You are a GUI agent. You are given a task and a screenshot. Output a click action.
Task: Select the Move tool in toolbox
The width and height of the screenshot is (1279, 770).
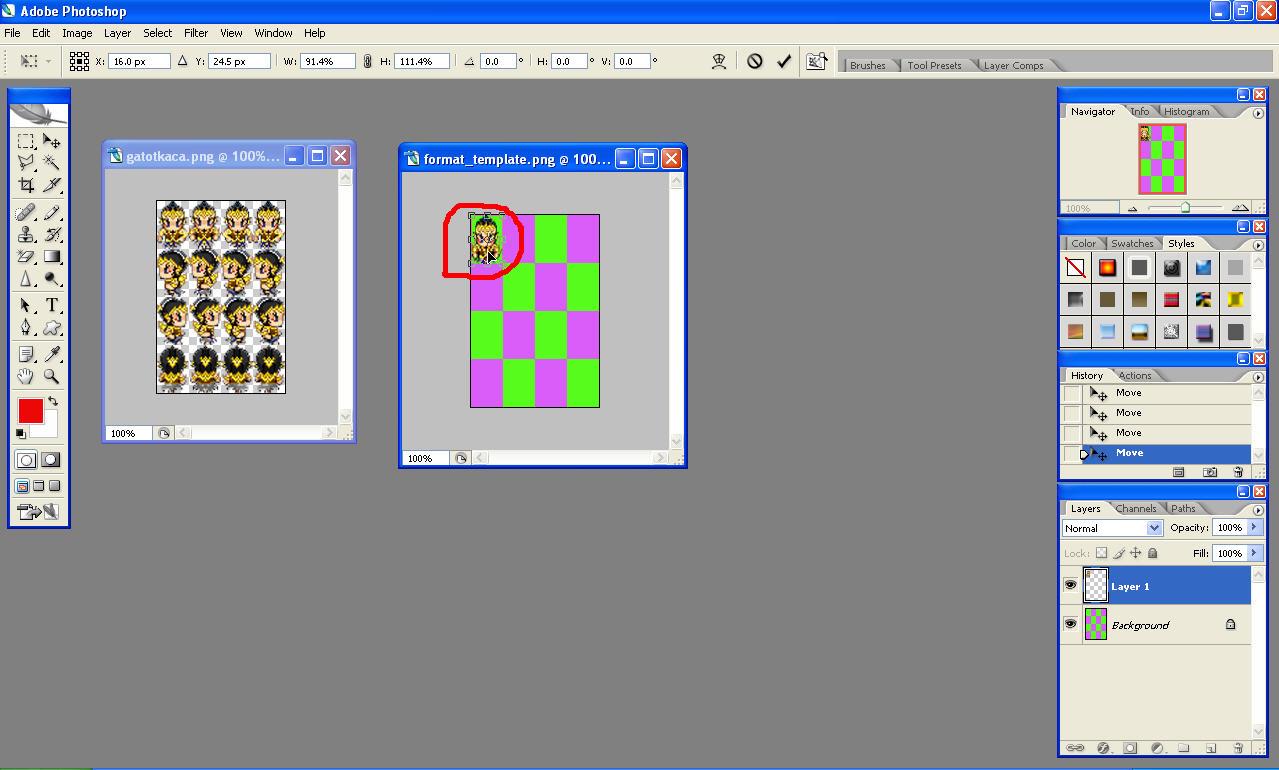(x=51, y=141)
